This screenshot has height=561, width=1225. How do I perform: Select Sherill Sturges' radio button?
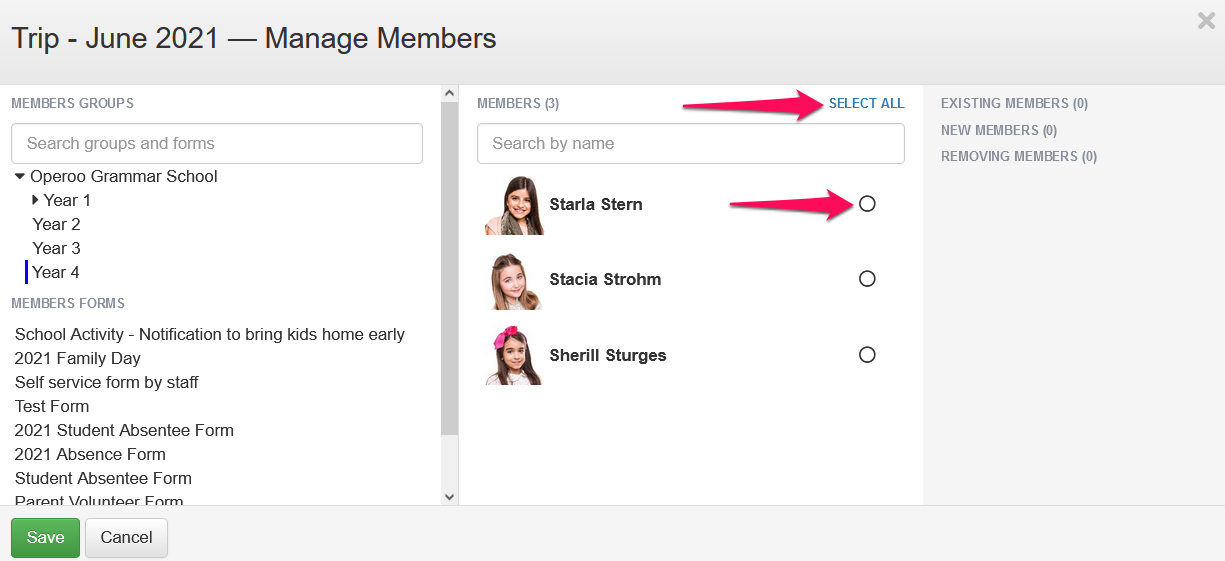pos(867,355)
